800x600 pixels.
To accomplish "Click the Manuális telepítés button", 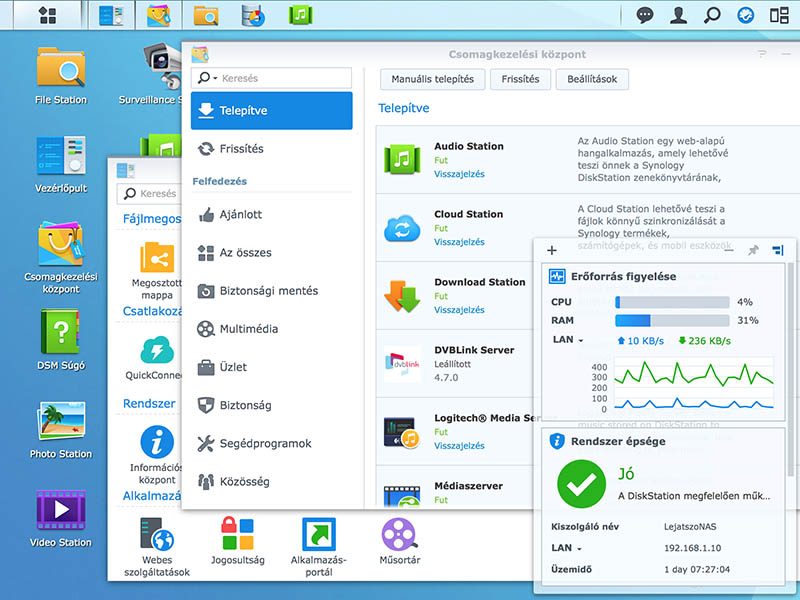I will coord(432,79).
